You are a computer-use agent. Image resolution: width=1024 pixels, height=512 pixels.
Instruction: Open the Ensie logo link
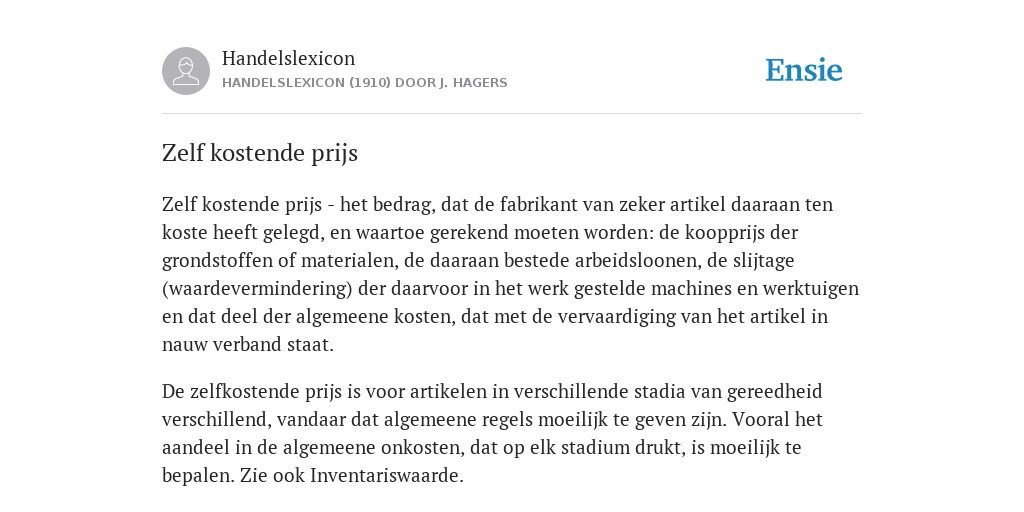tap(804, 70)
